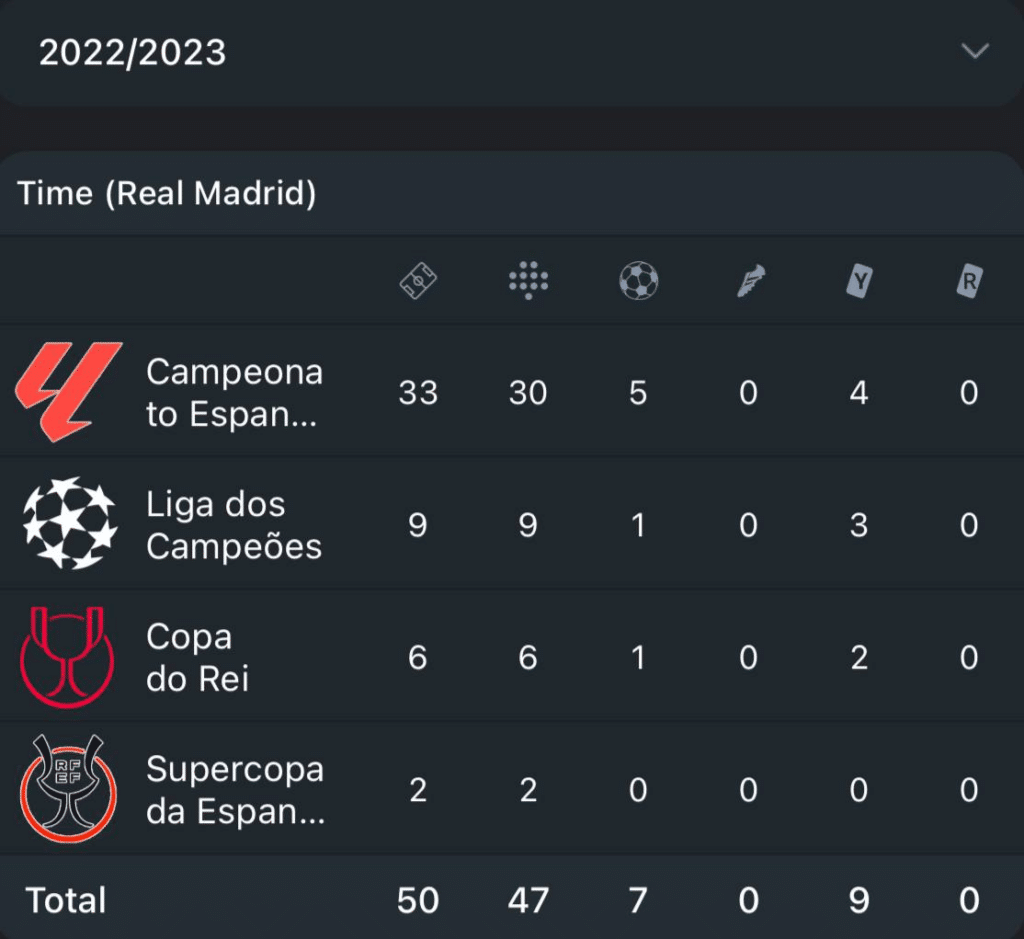This screenshot has height=939, width=1024.
Task: Tap the La Liga red logo
Action: pyautogui.click(x=68, y=392)
